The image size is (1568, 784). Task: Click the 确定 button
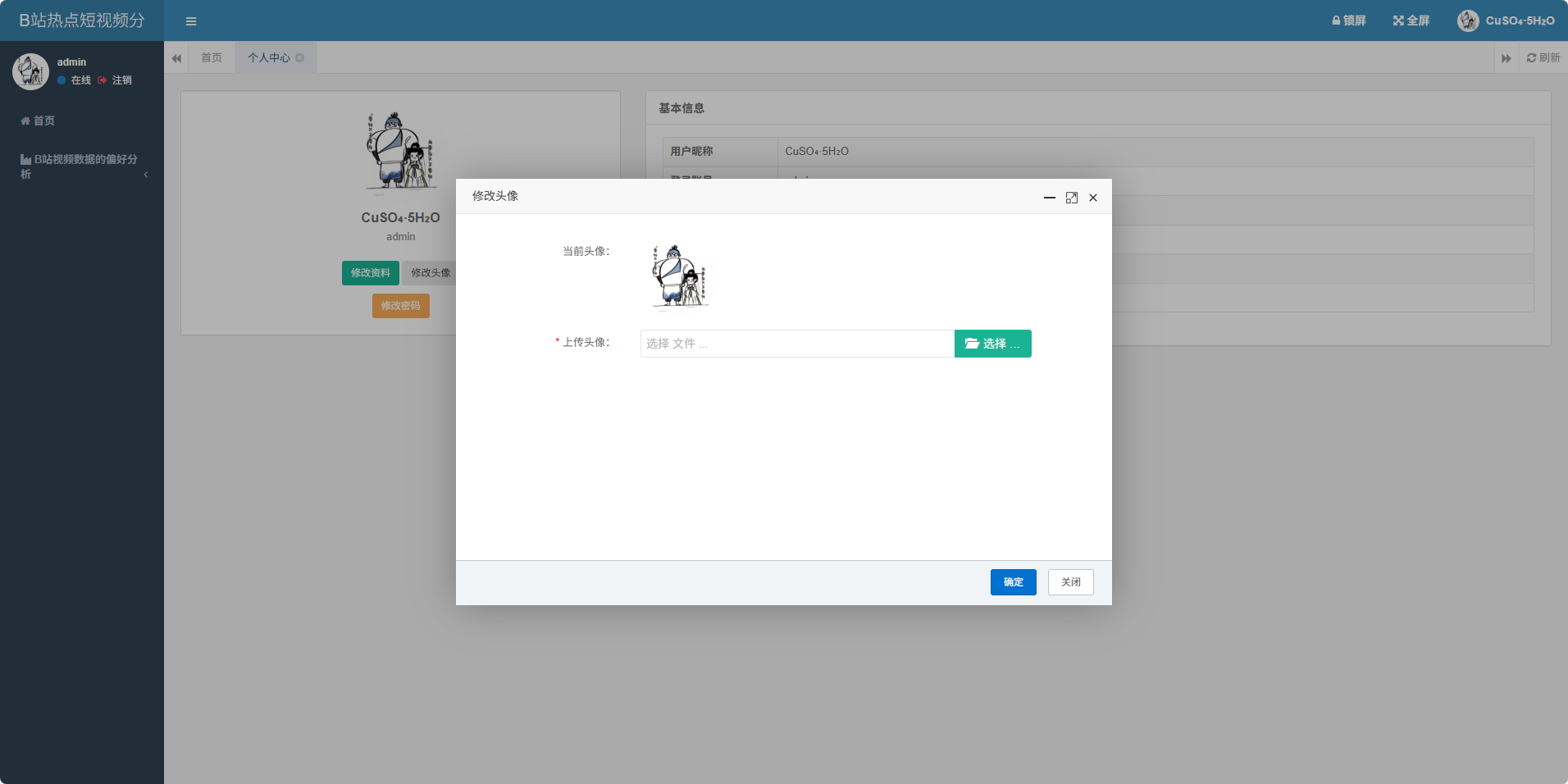point(1013,582)
